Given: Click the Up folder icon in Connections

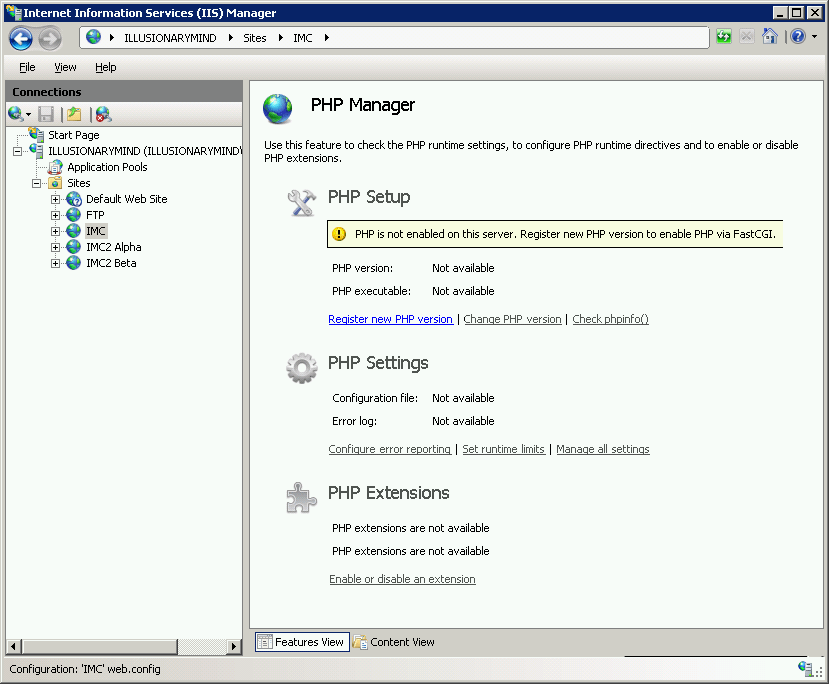Looking at the screenshot, I should click(75, 114).
